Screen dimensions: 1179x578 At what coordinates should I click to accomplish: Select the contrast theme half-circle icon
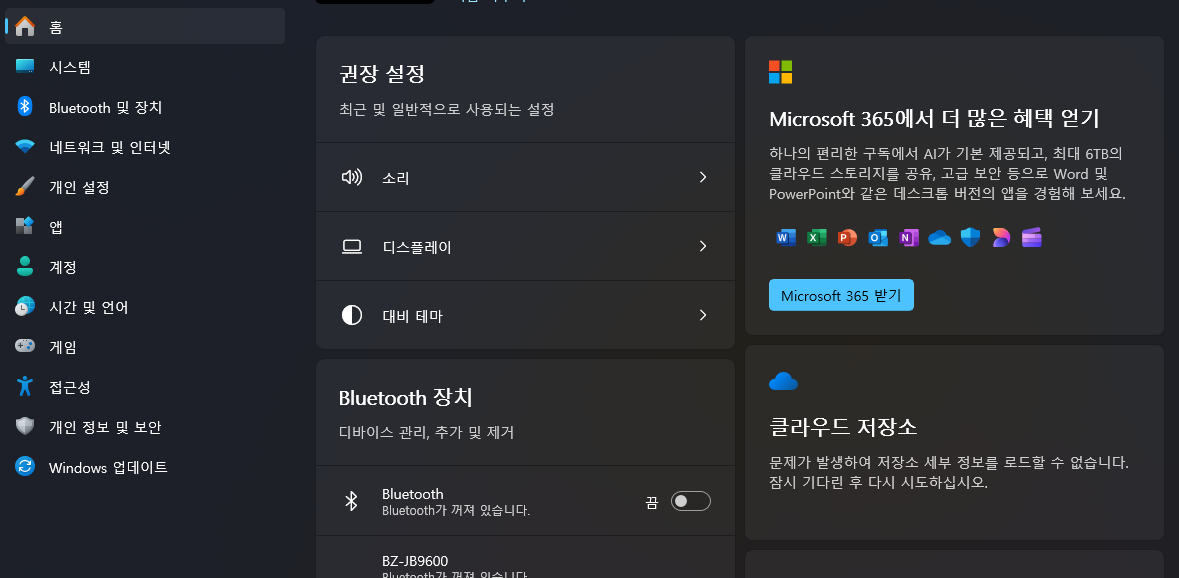[352, 315]
